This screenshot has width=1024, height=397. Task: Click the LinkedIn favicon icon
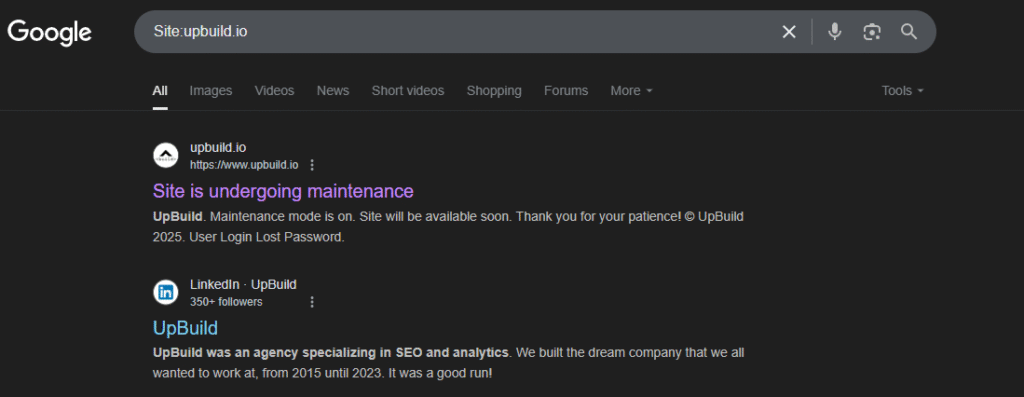(166, 292)
